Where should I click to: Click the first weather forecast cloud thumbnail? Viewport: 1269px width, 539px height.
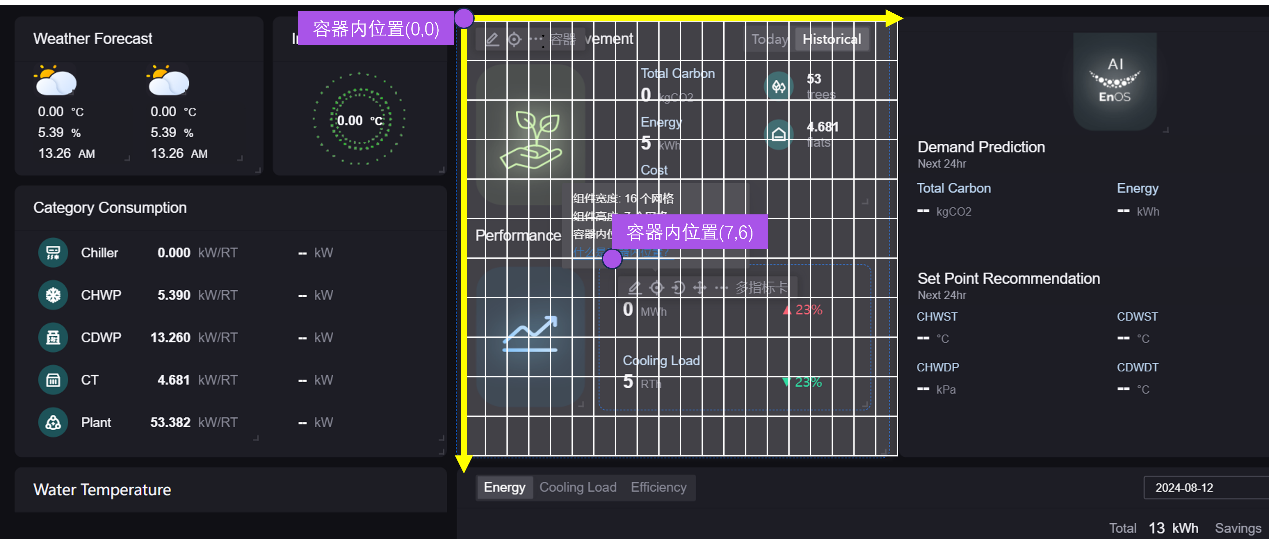pyautogui.click(x=56, y=79)
